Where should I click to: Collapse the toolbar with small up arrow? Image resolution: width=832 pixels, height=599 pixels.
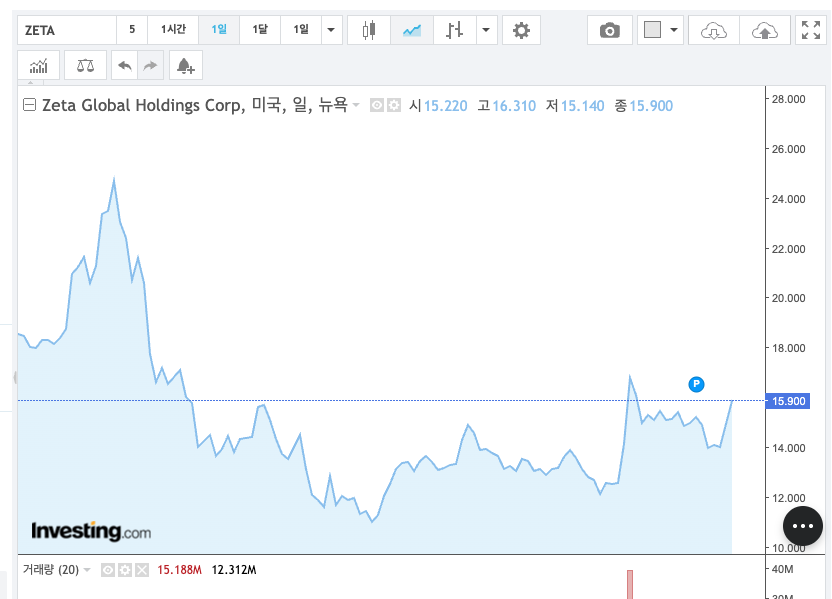pyautogui.click(x=31, y=82)
